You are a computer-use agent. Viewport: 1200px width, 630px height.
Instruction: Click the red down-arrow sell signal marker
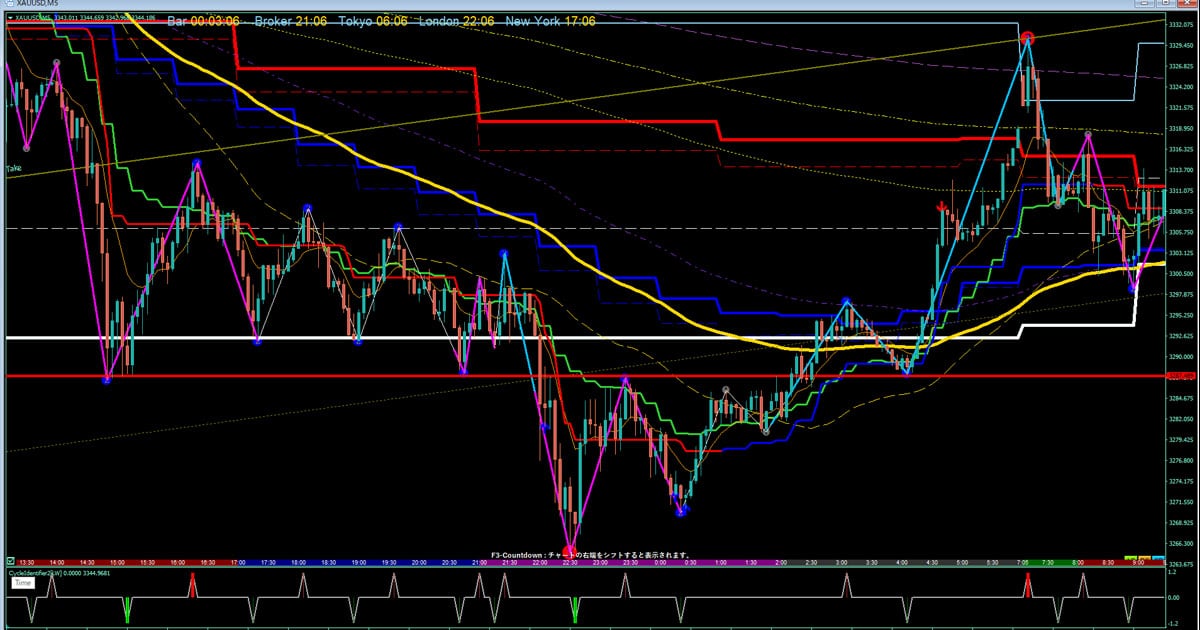click(942, 207)
